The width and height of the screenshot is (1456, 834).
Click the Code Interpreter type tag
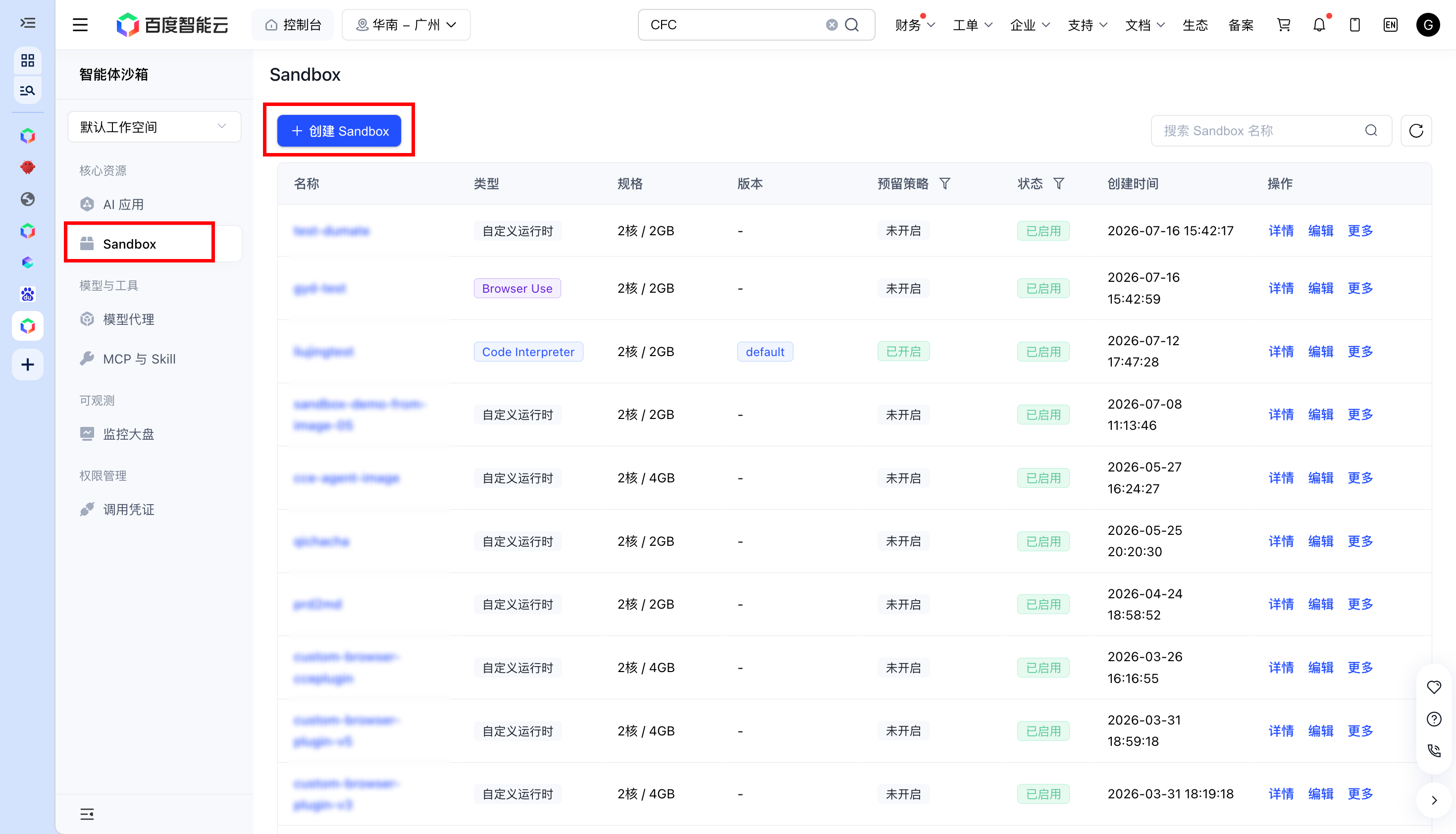[528, 351]
